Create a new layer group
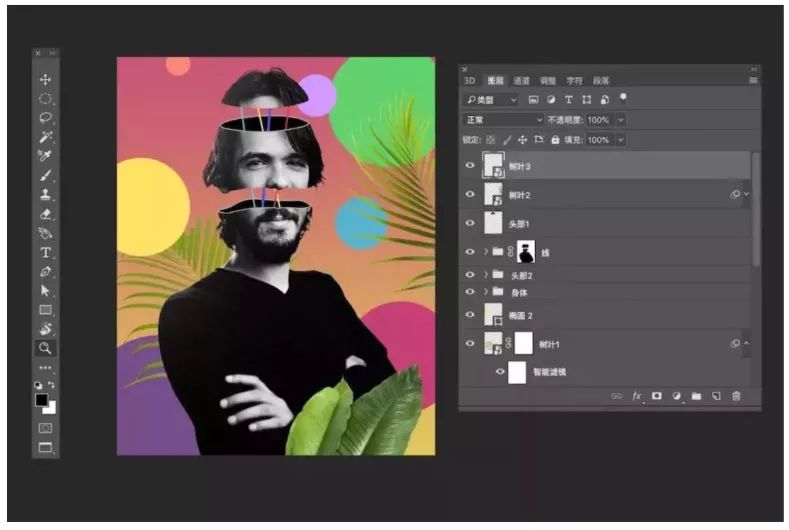The width and height of the screenshot is (789, 530). click(696, 396)
